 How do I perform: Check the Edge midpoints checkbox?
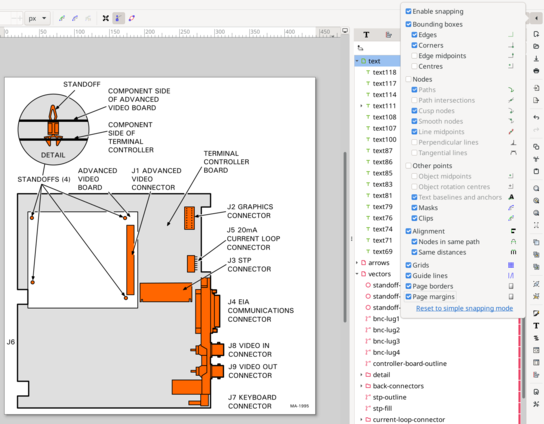click(414, 56)
